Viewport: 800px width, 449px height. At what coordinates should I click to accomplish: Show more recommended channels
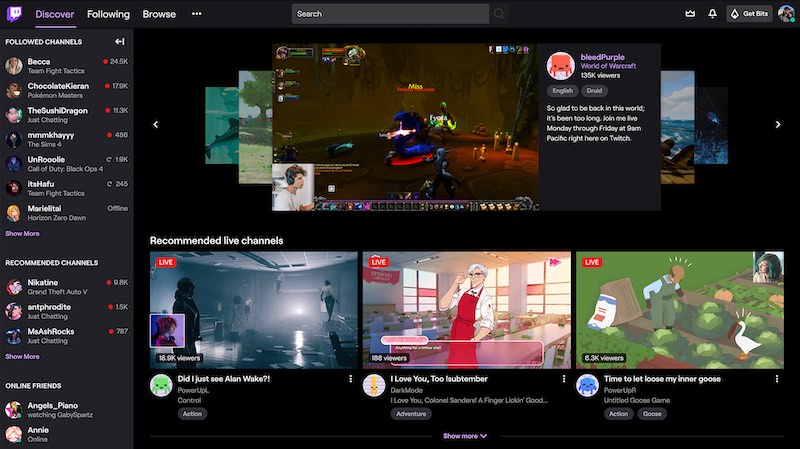[x=22, y=357]
